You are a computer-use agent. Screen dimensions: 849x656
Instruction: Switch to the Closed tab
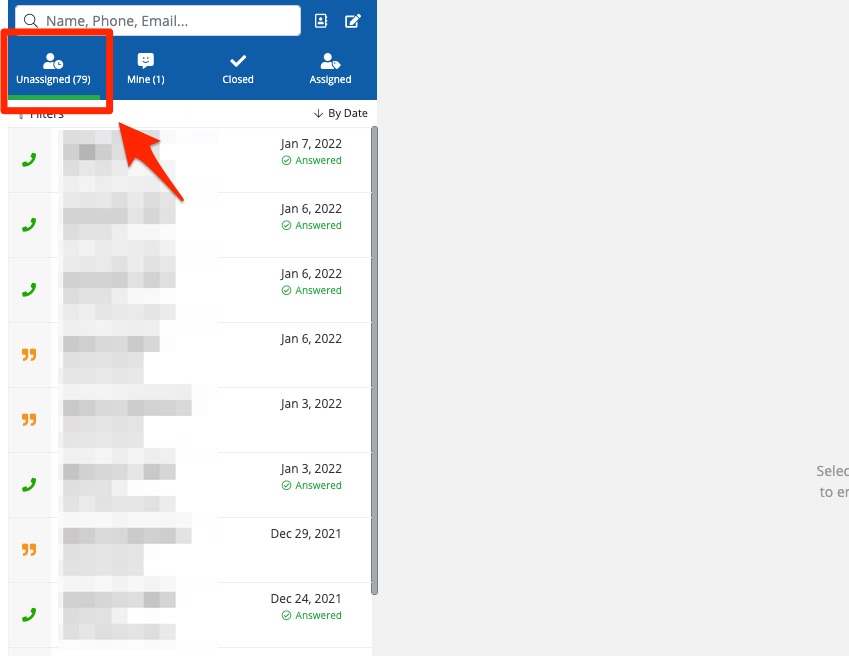click(238, 68)
